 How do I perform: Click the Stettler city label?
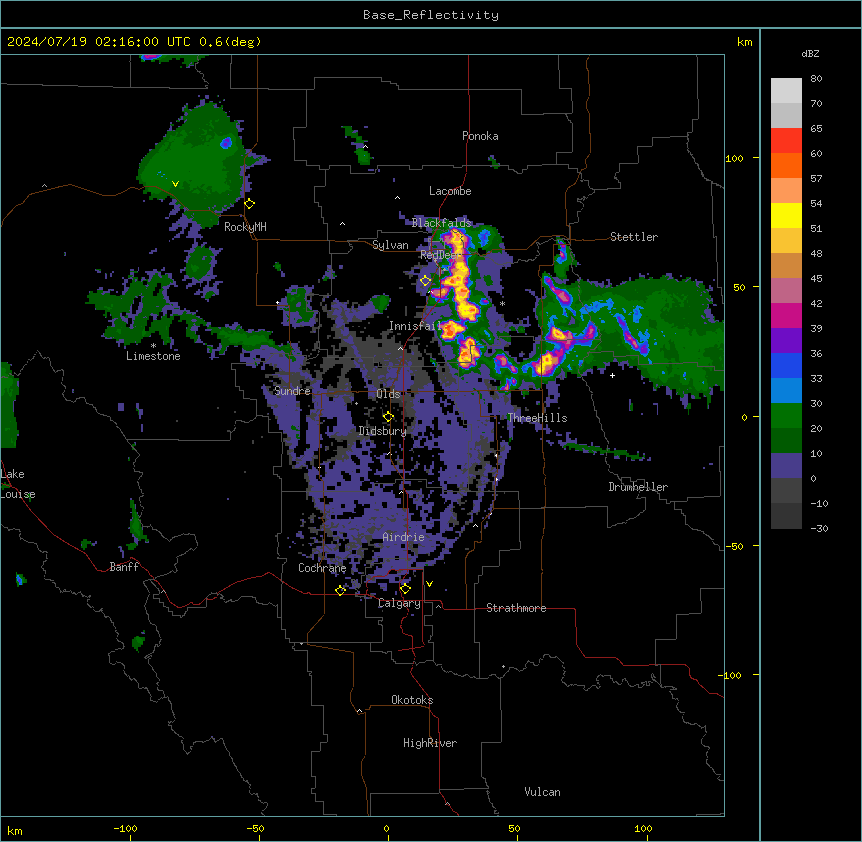click(x=634, y=237)
